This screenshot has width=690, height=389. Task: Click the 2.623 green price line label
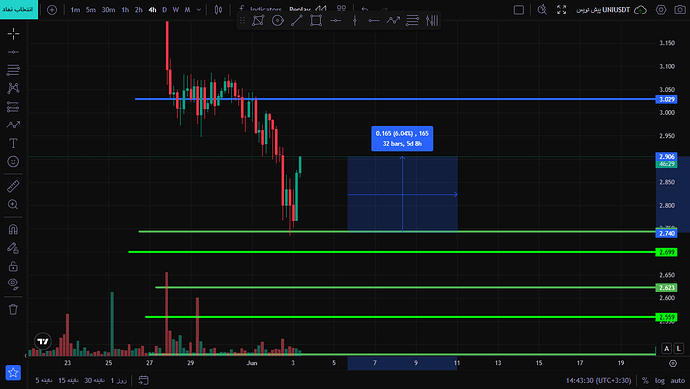[666, 287]
